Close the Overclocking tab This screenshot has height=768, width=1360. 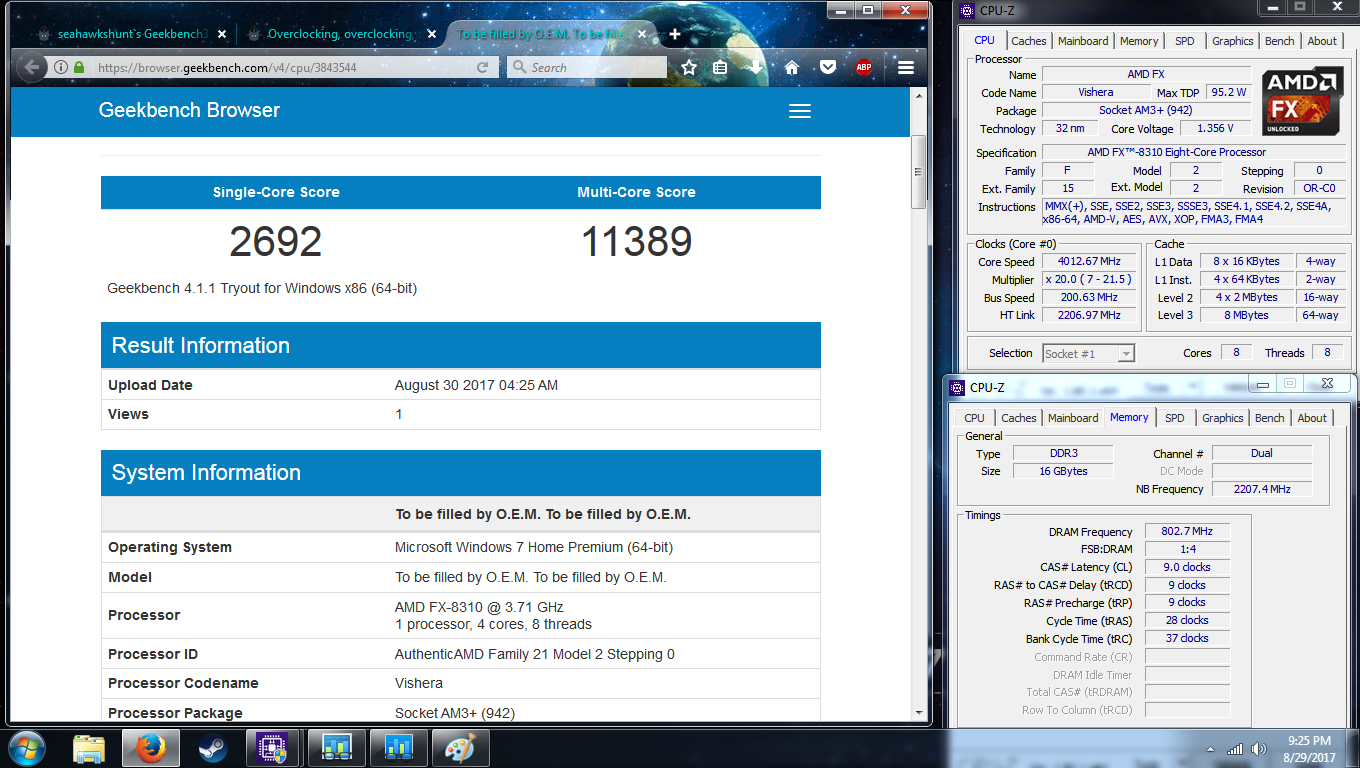(x=432, y=34)
